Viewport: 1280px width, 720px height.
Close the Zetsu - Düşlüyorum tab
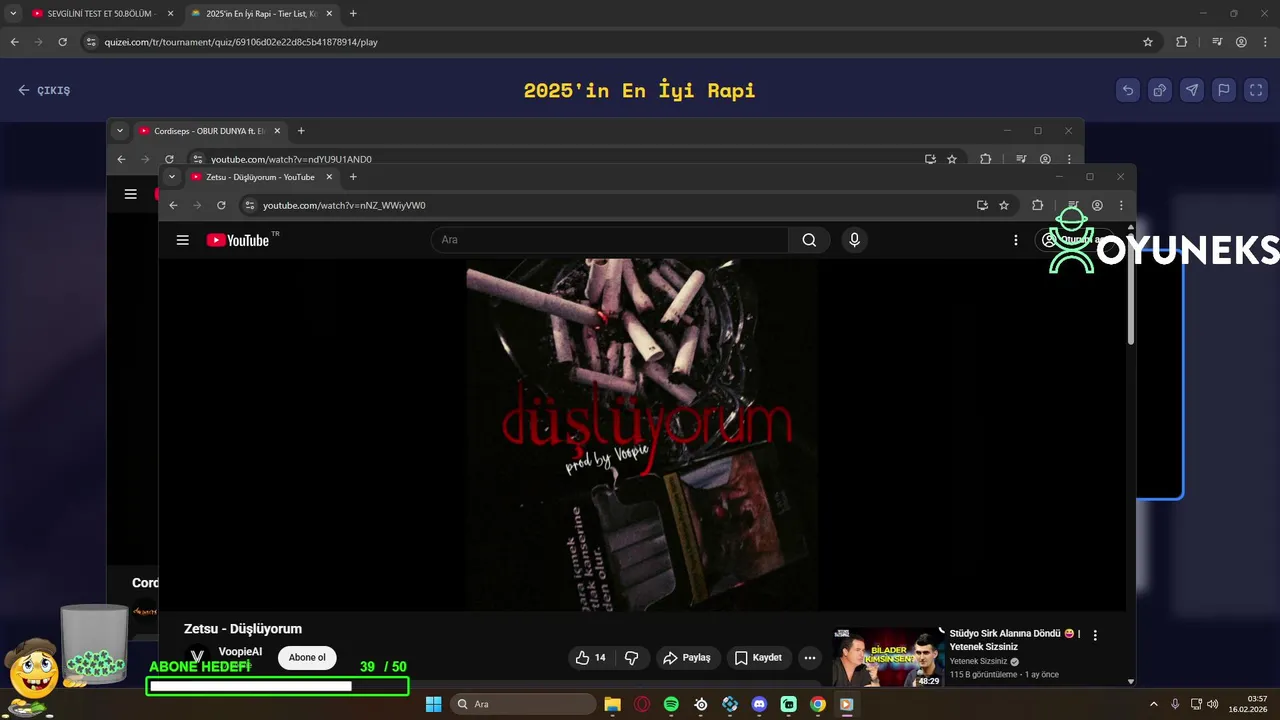coord(329,177)
